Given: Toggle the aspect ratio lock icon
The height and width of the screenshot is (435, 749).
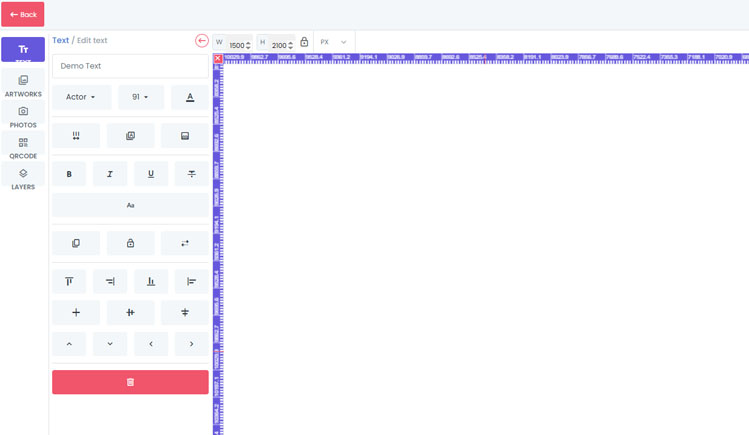Looking at the screenshot, I should [304, 42].
